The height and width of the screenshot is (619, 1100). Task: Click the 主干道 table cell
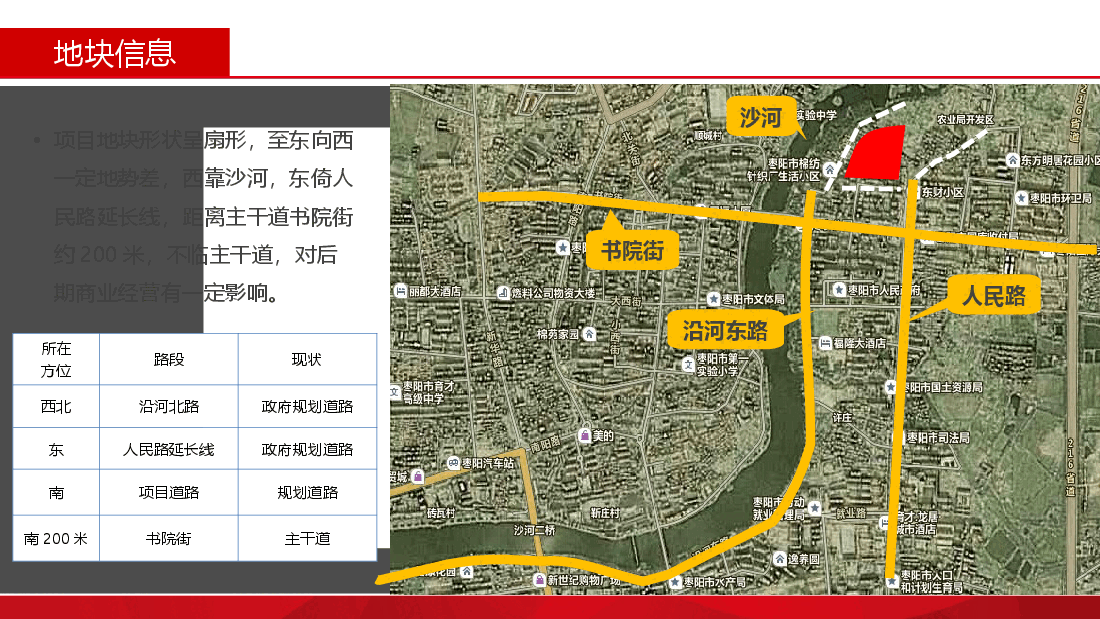[307, 538]
